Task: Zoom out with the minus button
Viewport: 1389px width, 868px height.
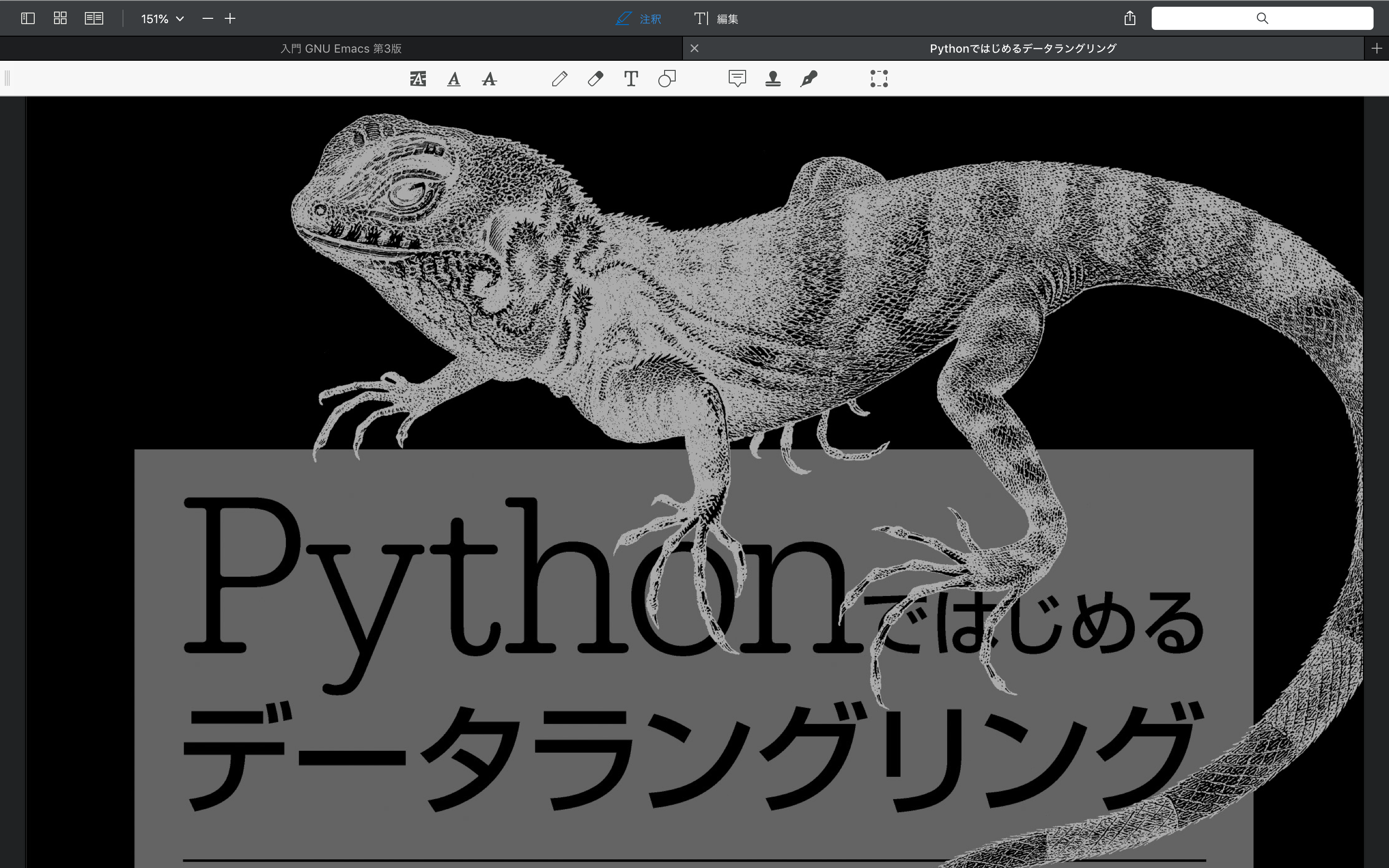Action: tap(208, 19)
